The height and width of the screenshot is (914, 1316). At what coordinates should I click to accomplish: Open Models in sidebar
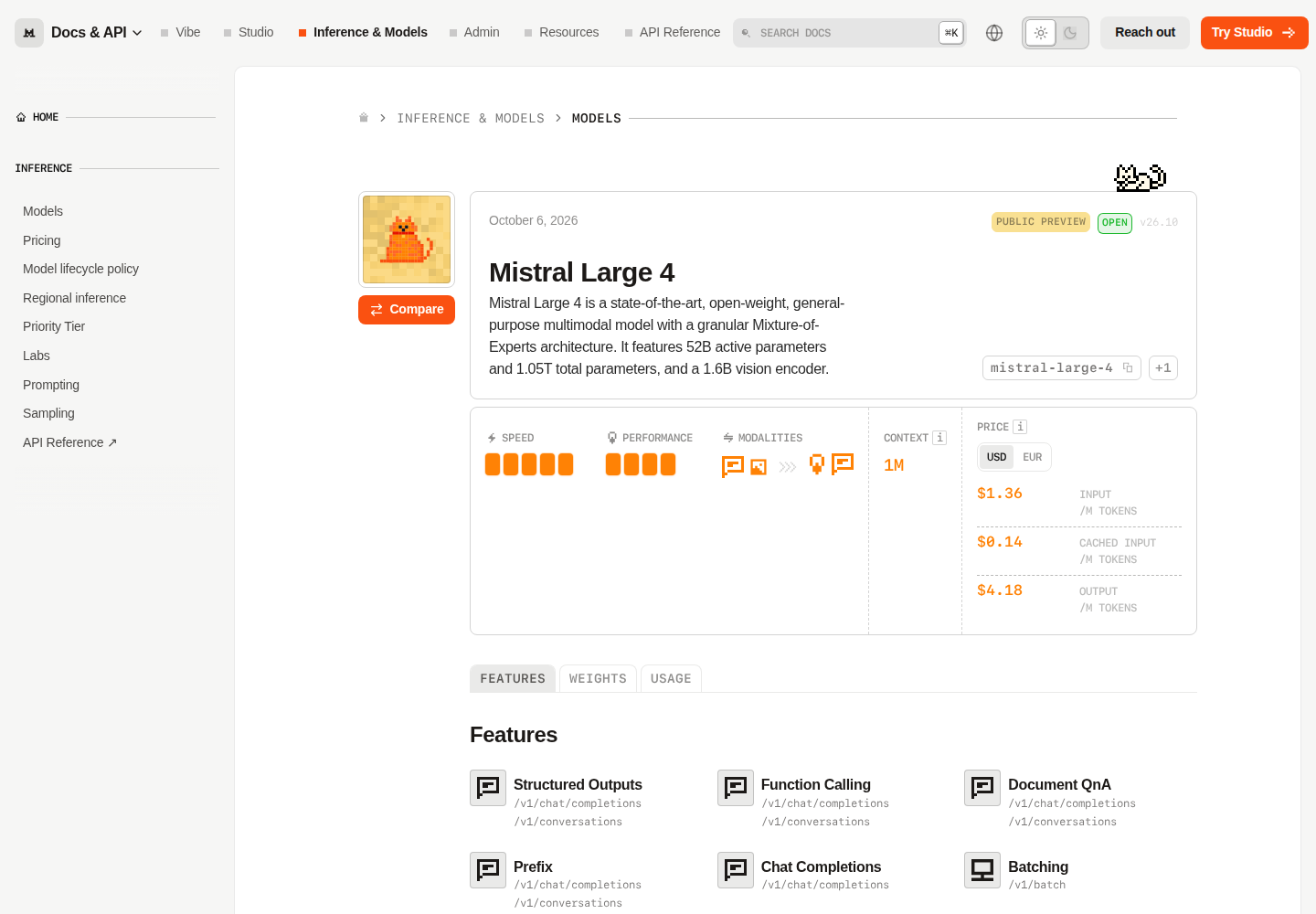coord(43,211)
